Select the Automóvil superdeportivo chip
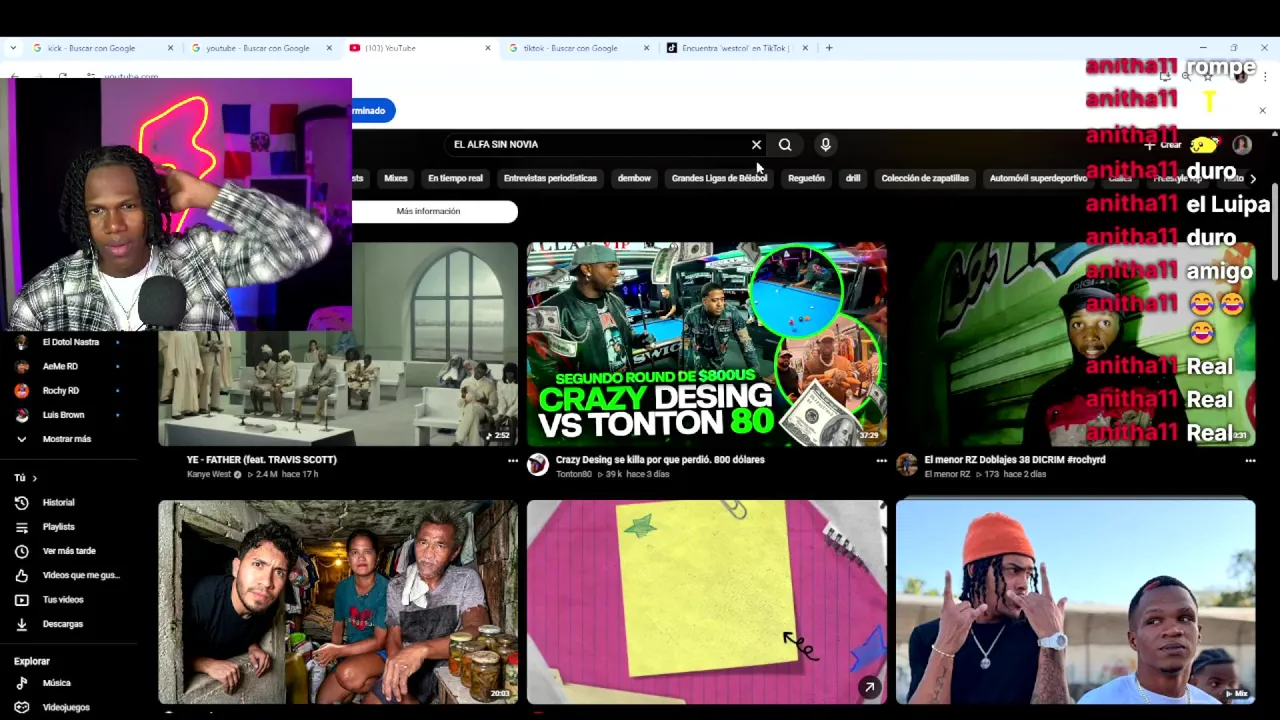This screenshot has height=720, width=1280. click(1038, 178)
